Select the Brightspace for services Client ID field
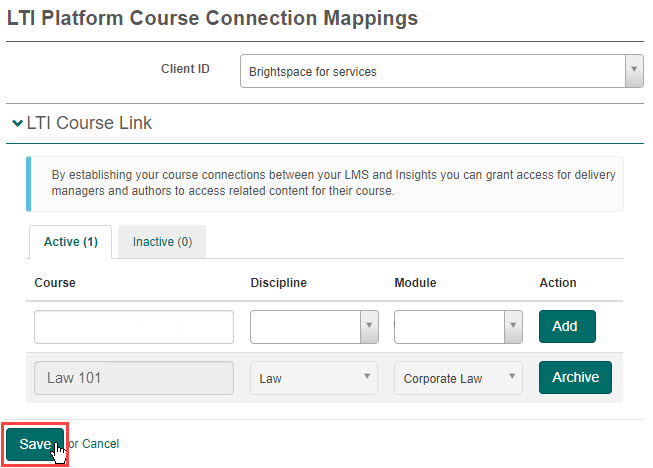653x468 pixels. tap(432, 71)
